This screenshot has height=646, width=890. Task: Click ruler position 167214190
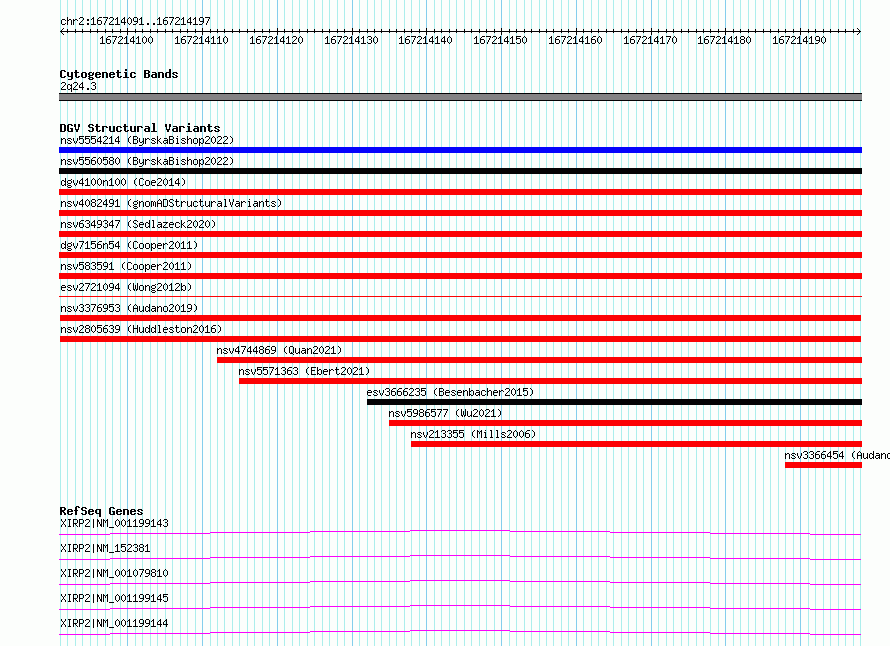pos(799,40)
